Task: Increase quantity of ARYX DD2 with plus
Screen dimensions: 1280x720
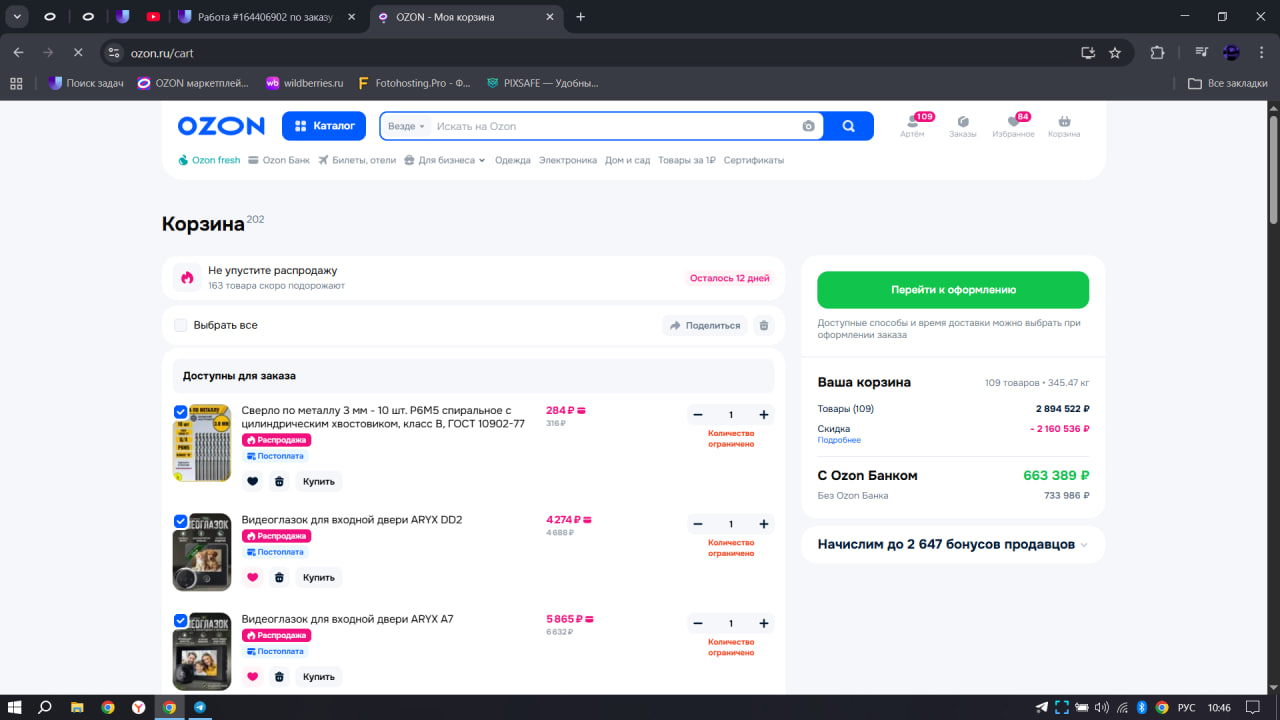Action: [x=763, y=524]
